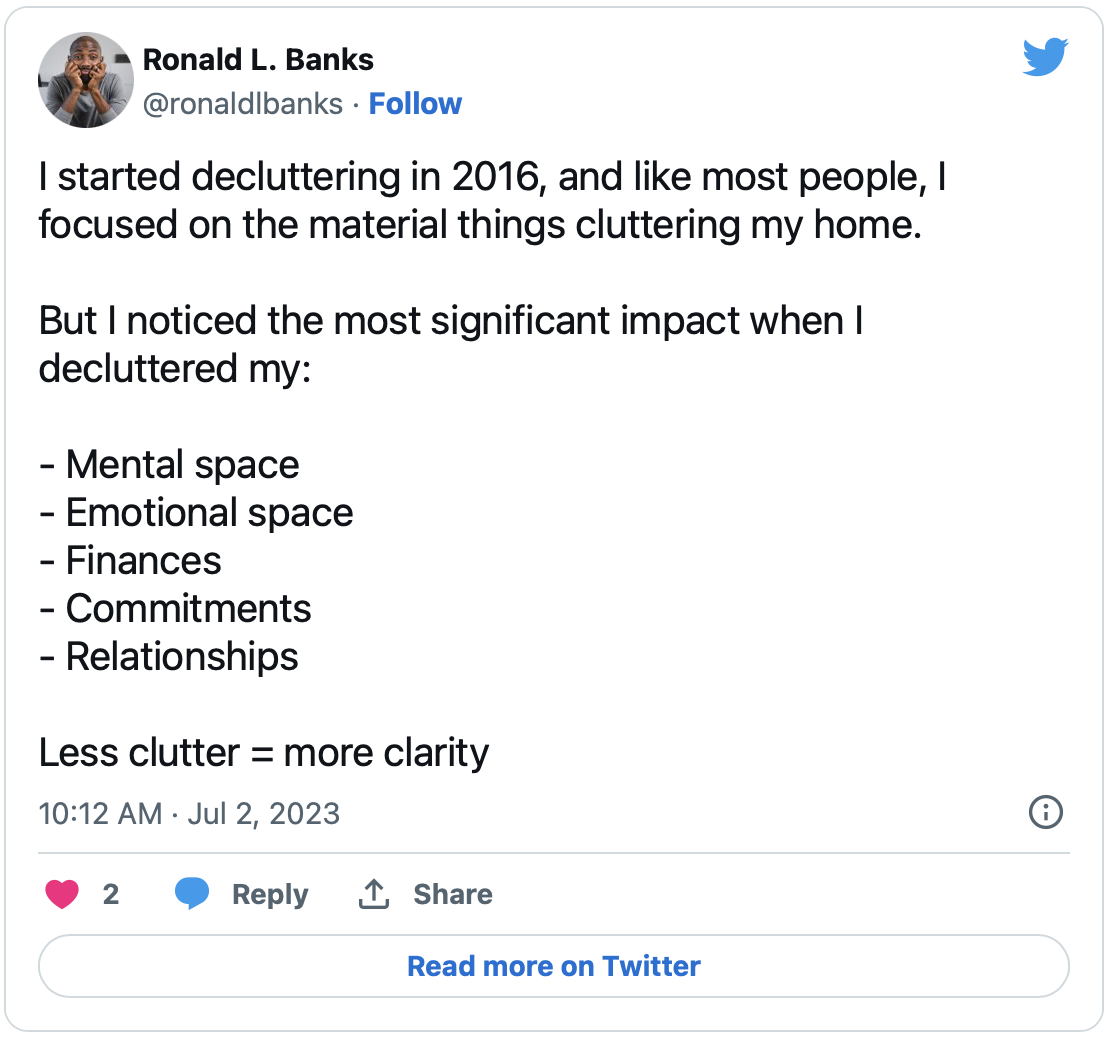The height and width of the screenshot is (1038, 1110).
Task: Open the tweet info circle icon
Action: [x=1045, y=812]
